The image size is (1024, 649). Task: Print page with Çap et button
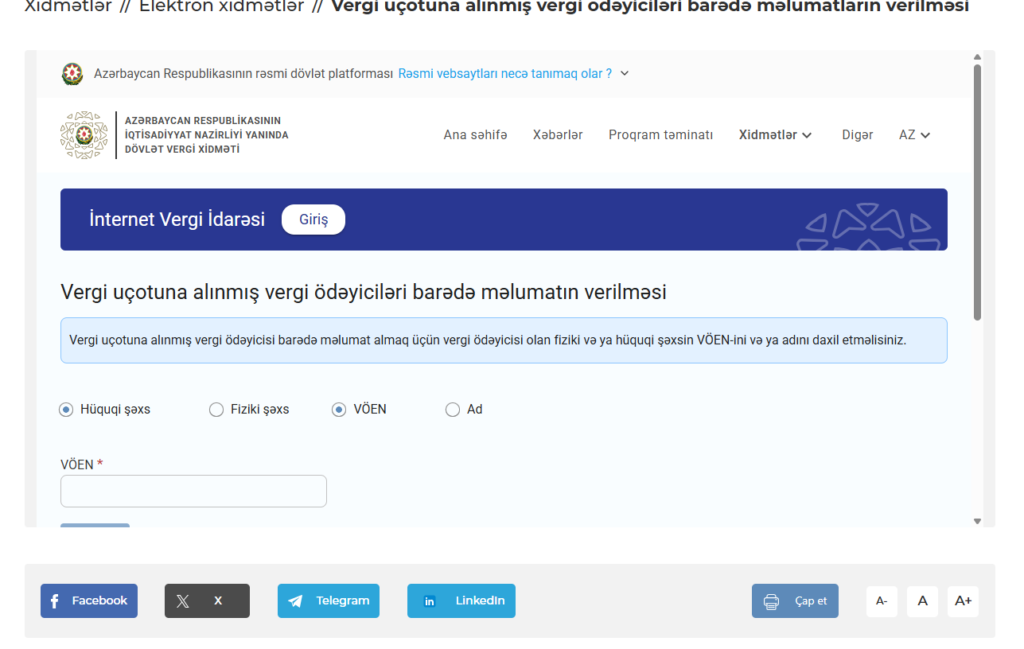(x=795, y=601)
